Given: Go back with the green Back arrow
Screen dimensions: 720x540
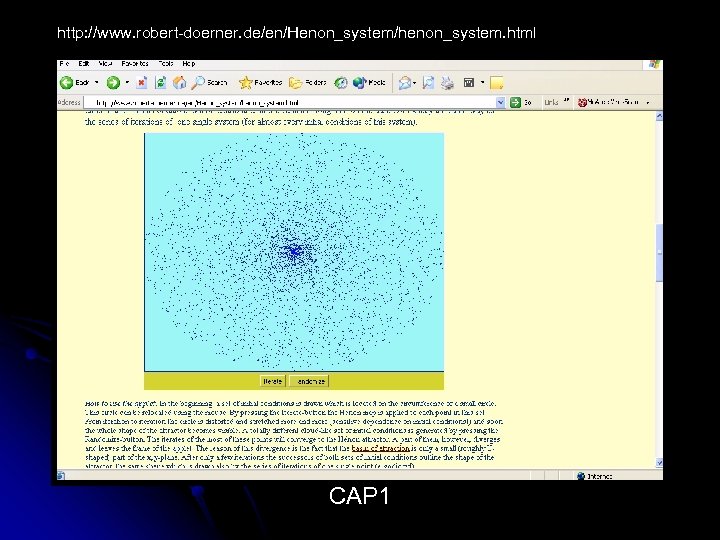Looking at the screenshot, I should [74, 83].
